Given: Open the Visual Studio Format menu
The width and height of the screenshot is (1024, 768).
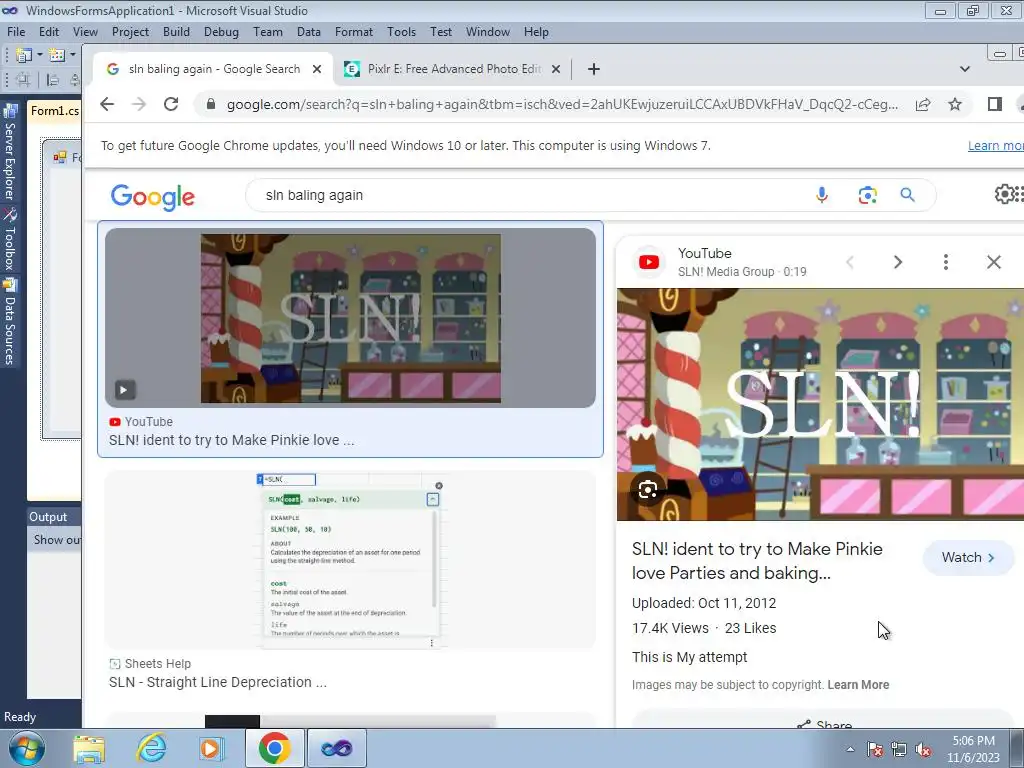Looking at the screenshot, I should pos(354,32).
